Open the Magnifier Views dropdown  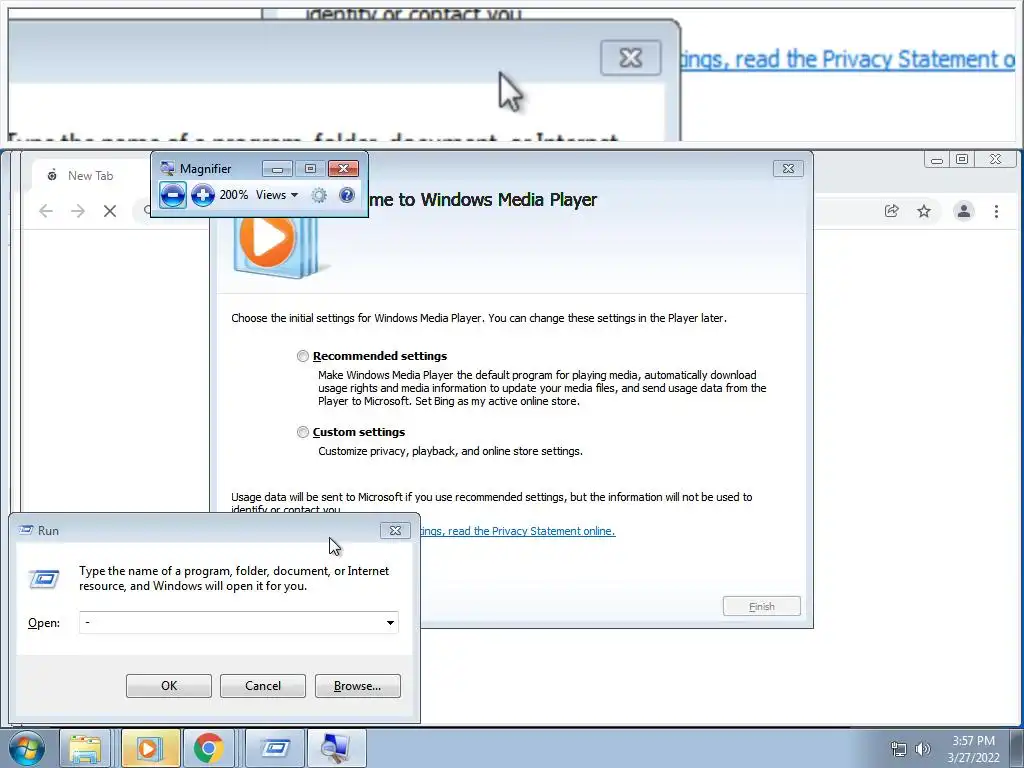(x=277, y=195)
